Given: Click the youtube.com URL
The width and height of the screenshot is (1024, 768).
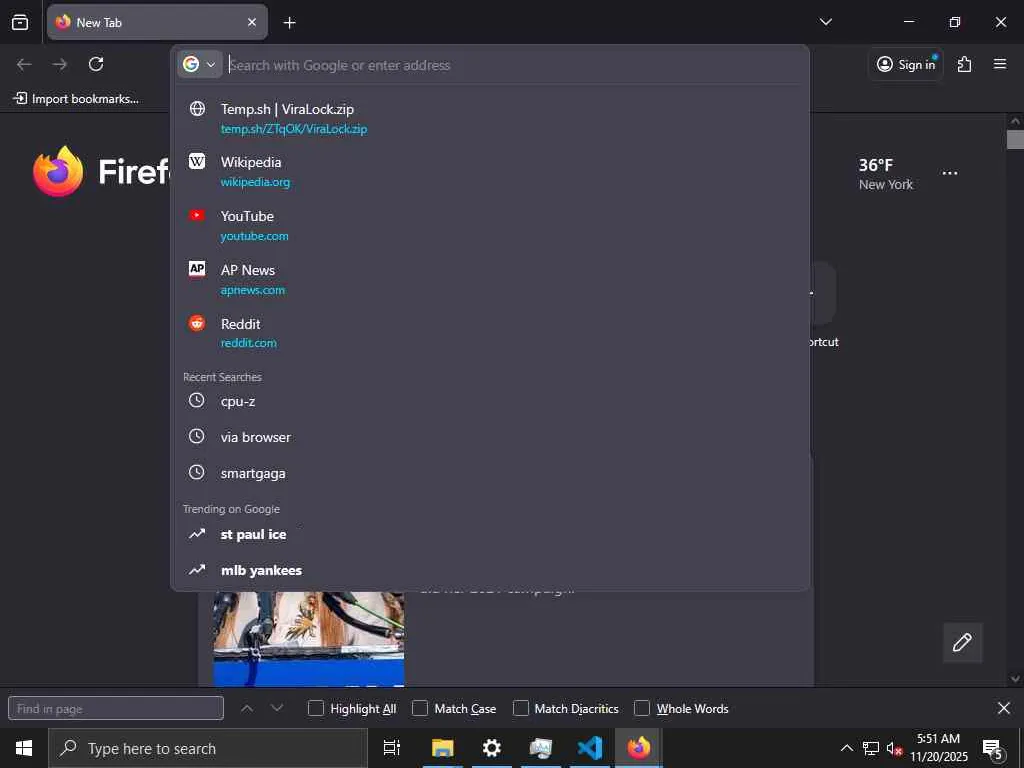Looking at the screenshot, I should coord(254,236).
